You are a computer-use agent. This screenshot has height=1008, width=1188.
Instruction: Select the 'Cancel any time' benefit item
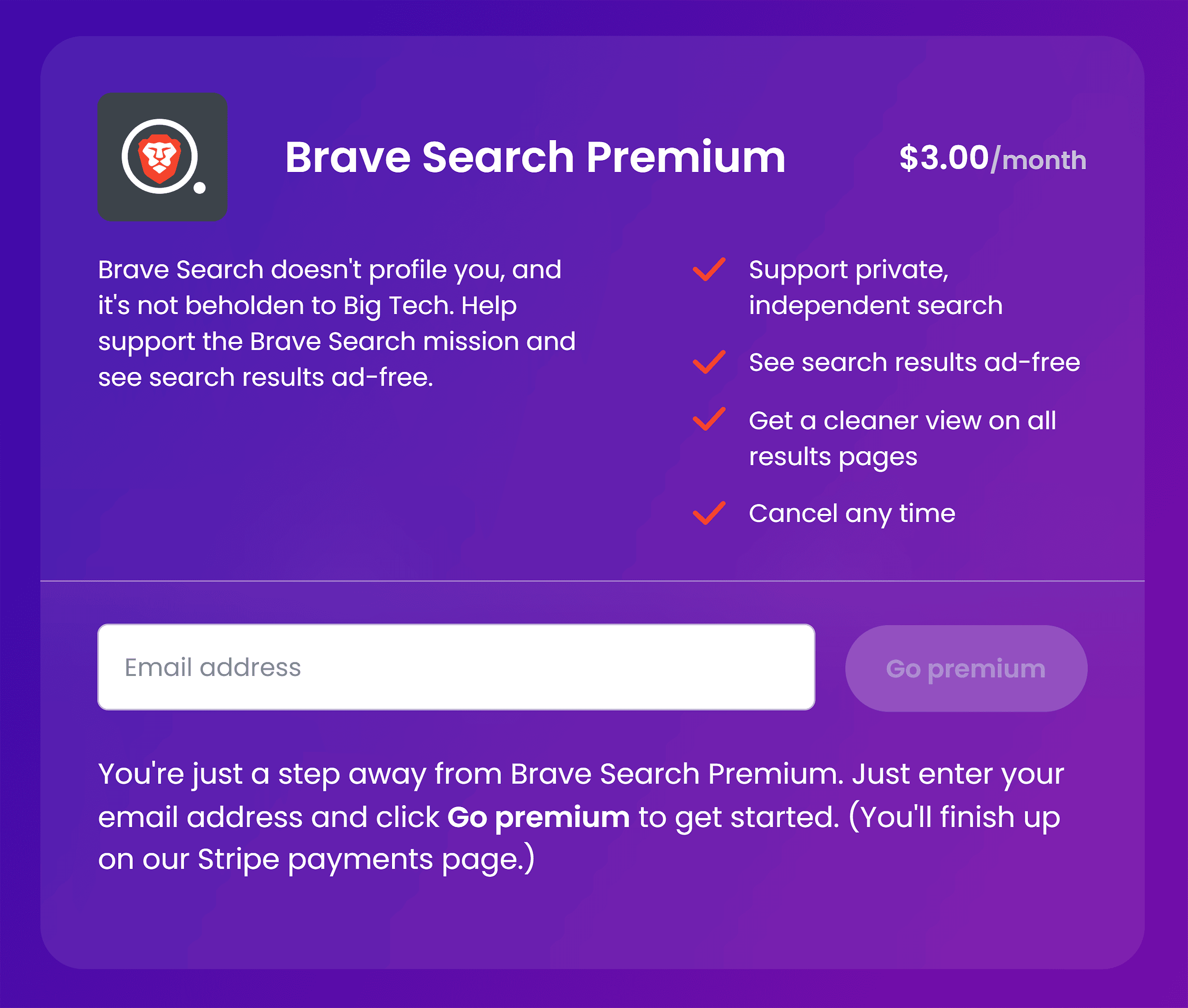point(851,514)
